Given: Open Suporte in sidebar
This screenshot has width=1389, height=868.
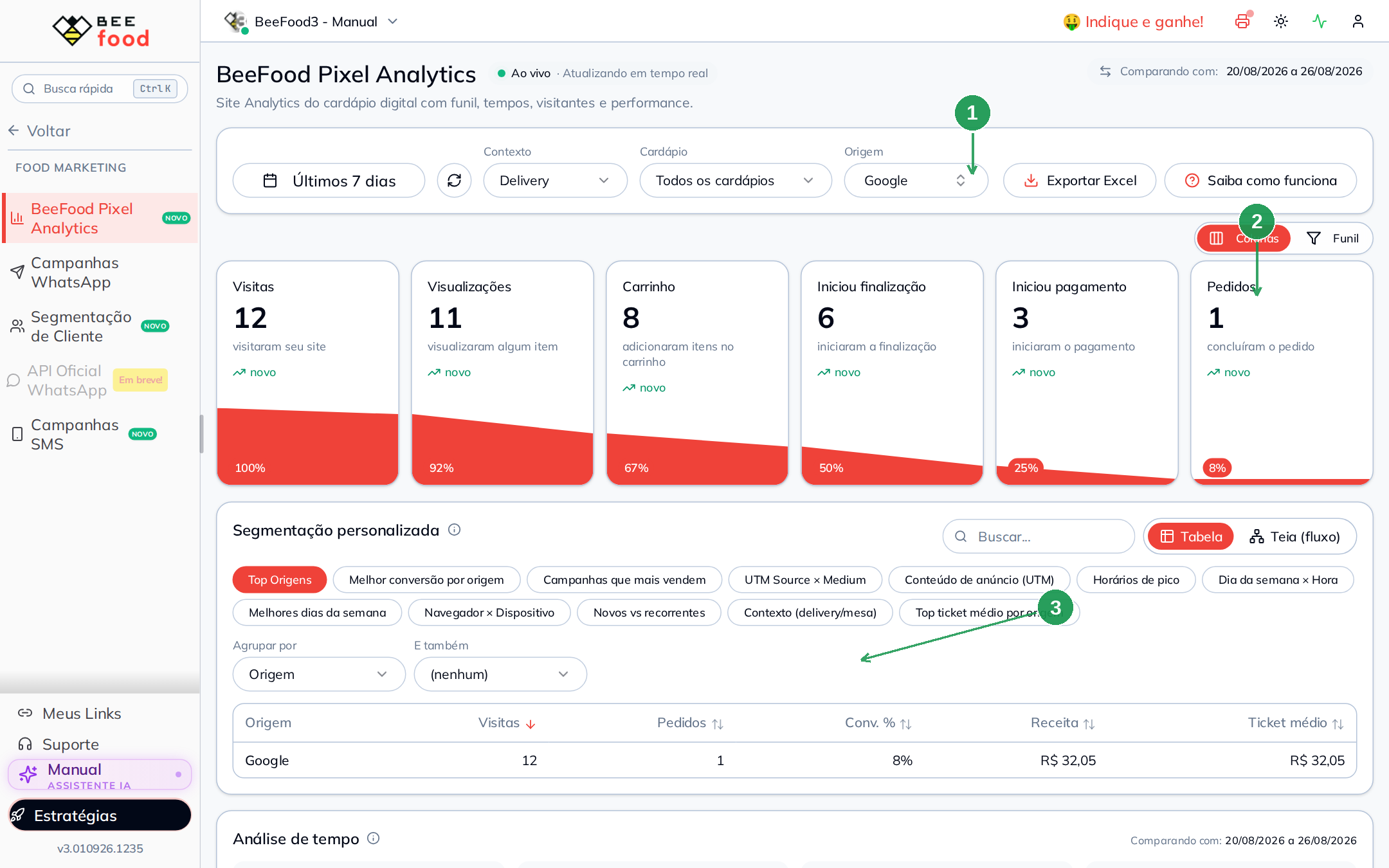Looking at the screenshot, I should pyautogui.click(x=99, y=744).
